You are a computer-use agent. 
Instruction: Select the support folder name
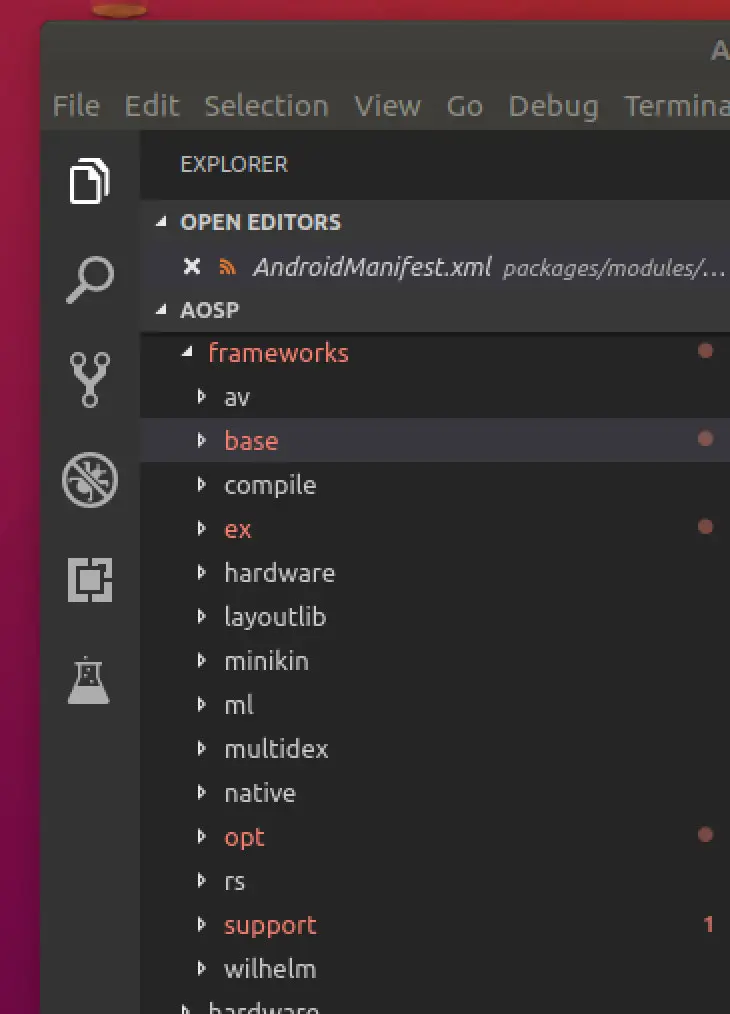270,926
